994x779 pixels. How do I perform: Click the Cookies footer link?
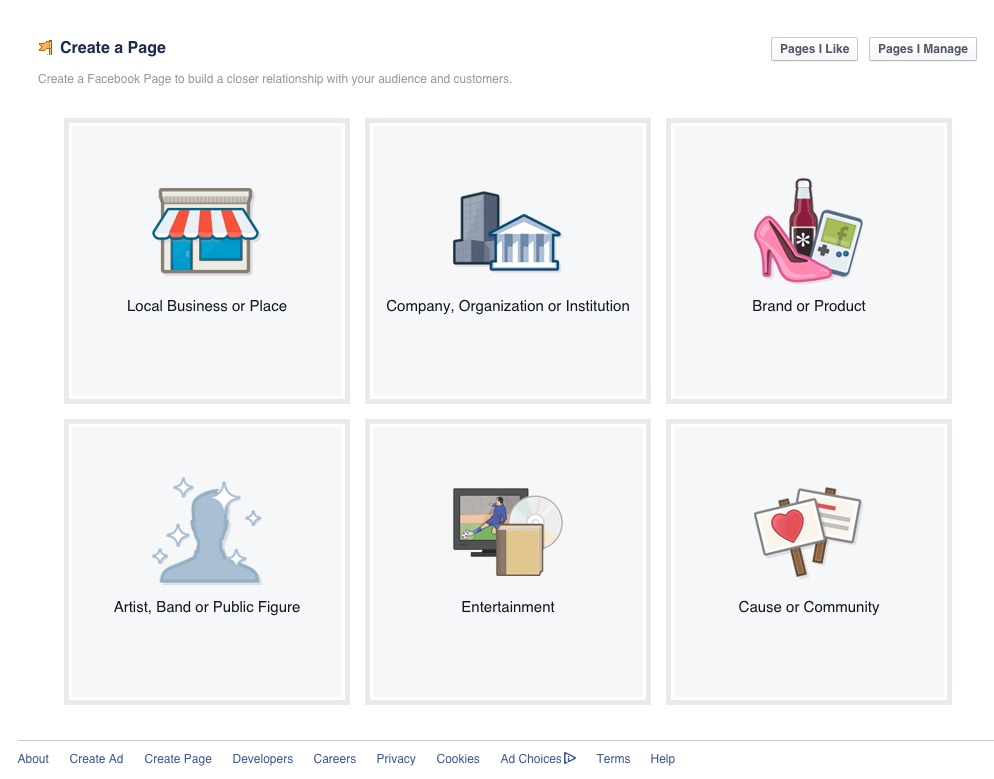[457, 758]
